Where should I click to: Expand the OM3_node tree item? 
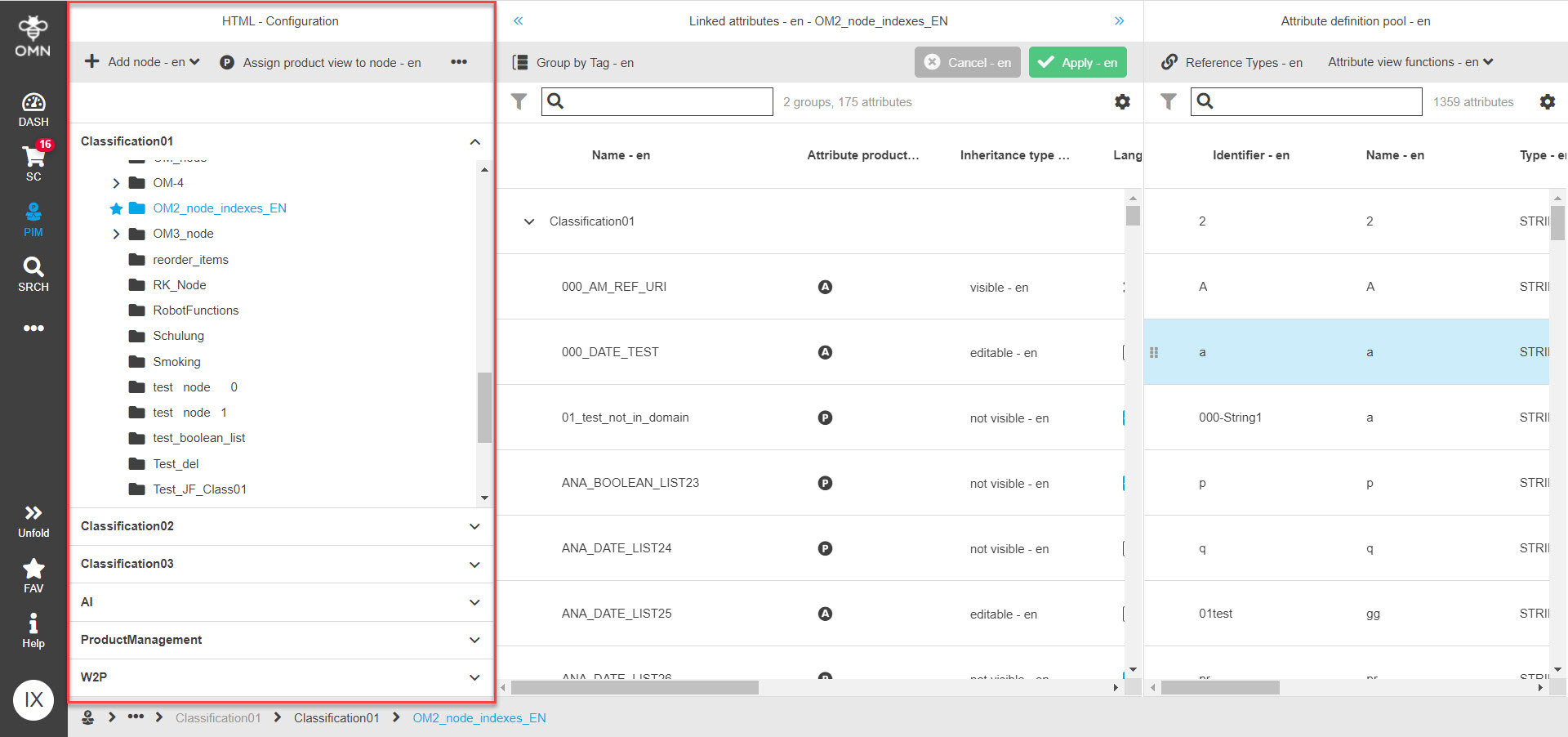click(116, 234)
